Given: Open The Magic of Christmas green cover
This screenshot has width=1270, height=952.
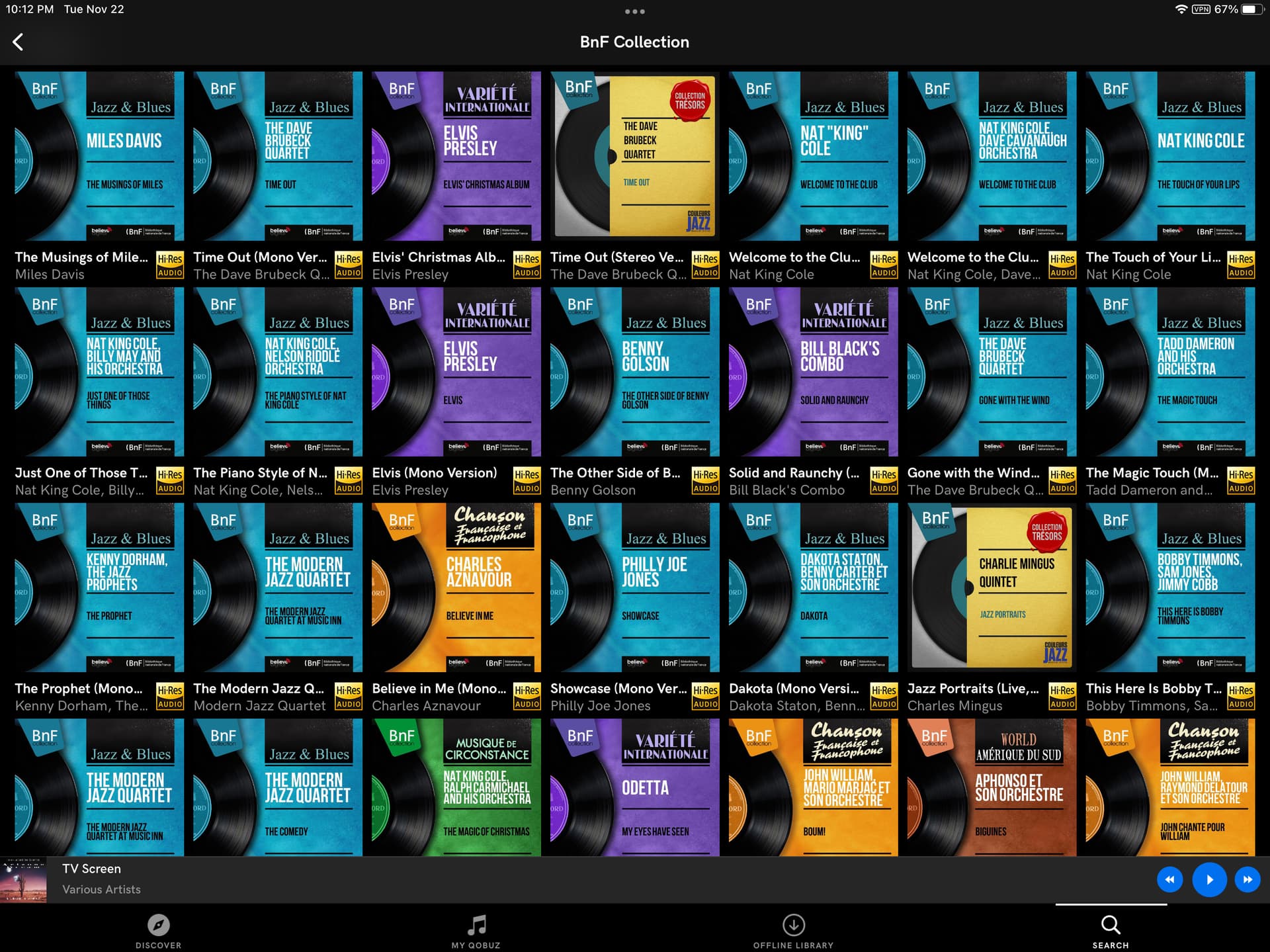Looking at the screenshot, I should point(456,787).
